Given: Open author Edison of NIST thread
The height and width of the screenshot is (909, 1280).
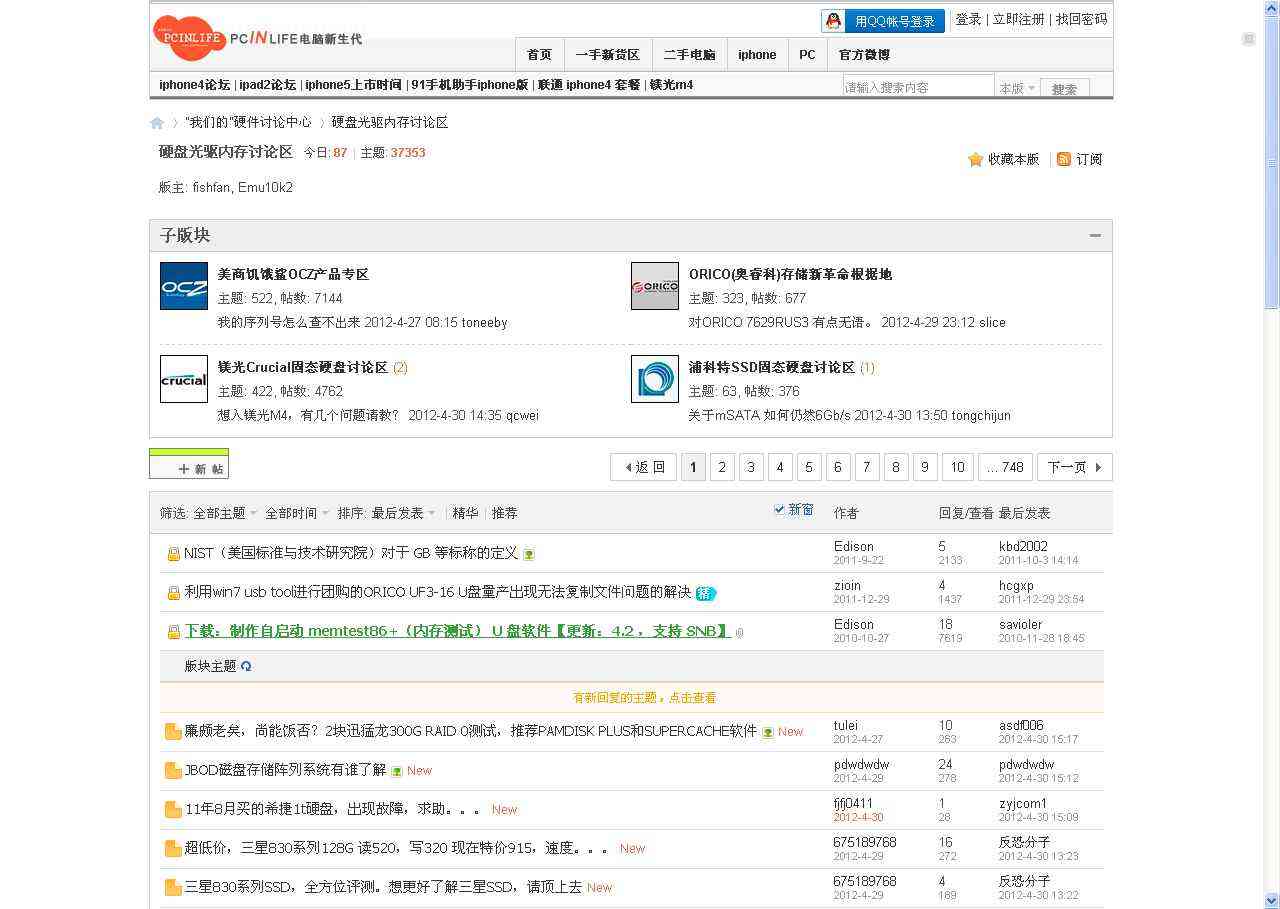Looking at the screenshot, I should point(853,547).
